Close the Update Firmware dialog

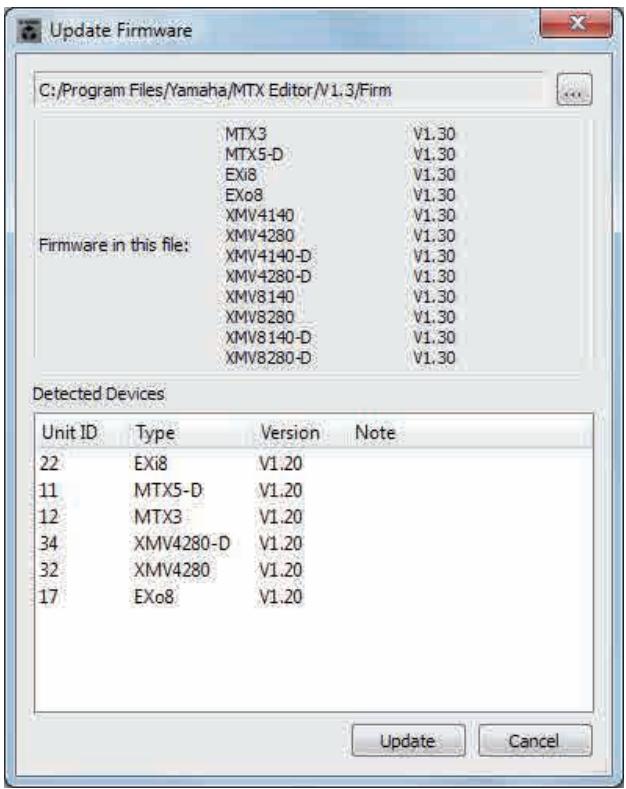coord(577,23)
